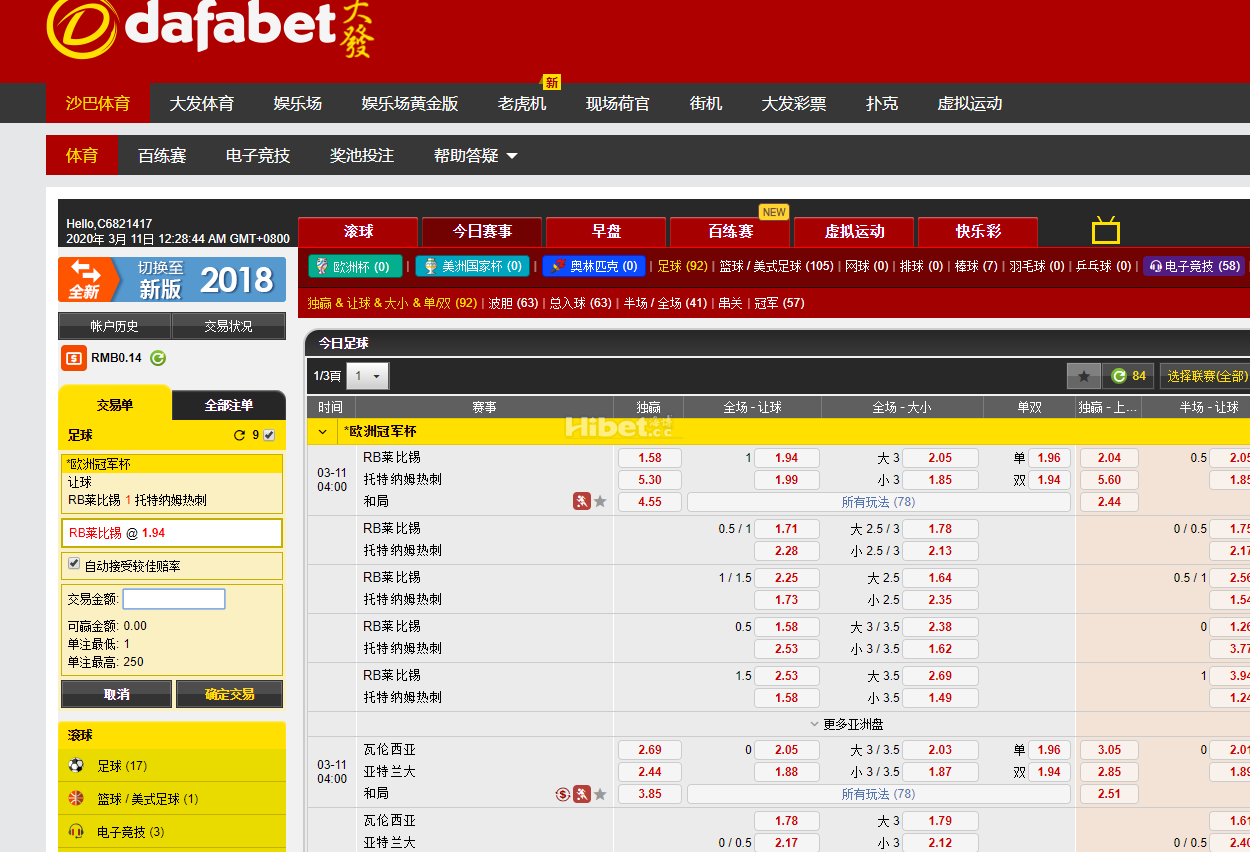Open the 帮助答疑 dropdown menu
Screen dimensions: 1250x852
(x=475, y=156)
